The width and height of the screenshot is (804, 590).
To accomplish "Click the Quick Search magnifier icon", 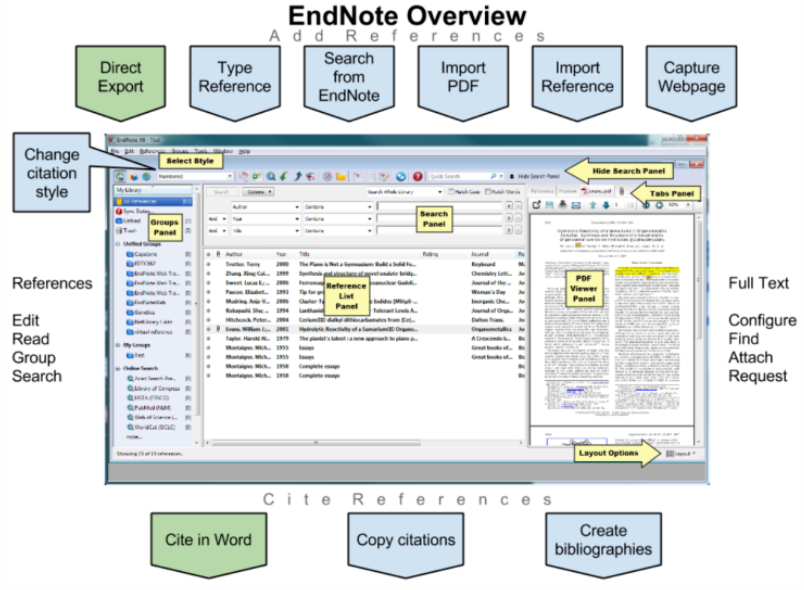I will (493, 176).
